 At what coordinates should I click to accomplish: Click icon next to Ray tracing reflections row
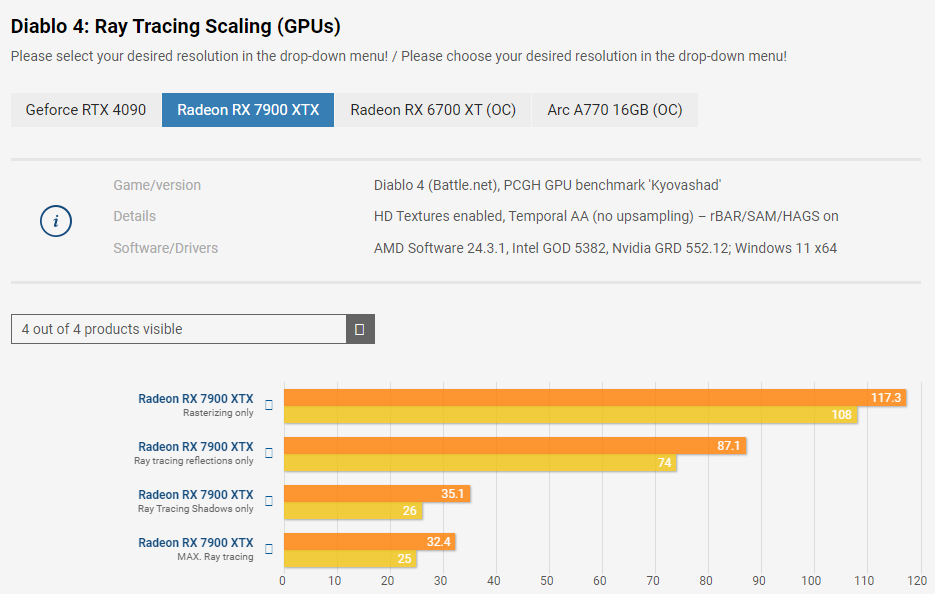(x=268, y=453)
